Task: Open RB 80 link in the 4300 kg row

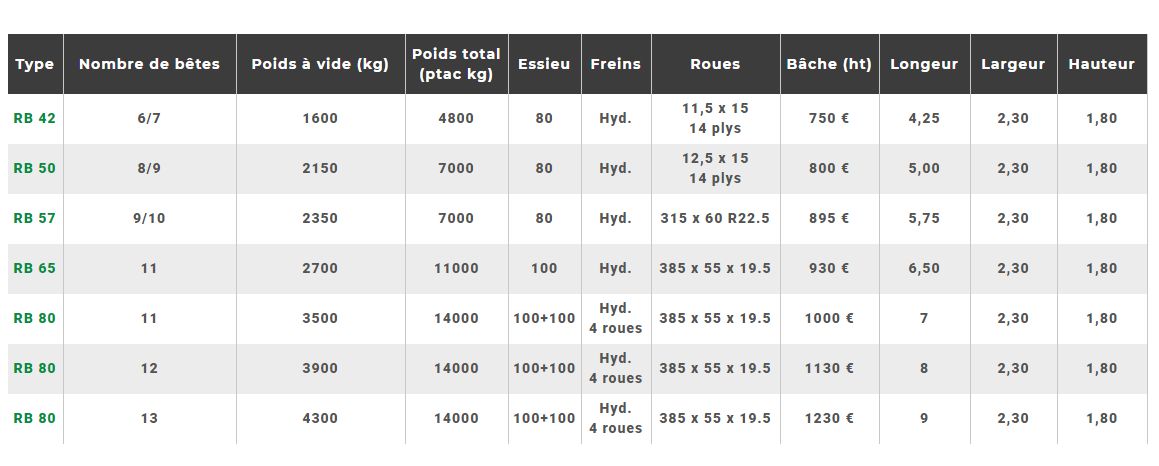Action: [x=35, y=418]
